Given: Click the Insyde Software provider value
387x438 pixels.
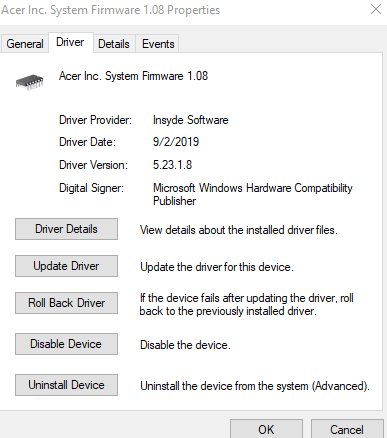Looking at the screenshot, I should coord(191,120).
